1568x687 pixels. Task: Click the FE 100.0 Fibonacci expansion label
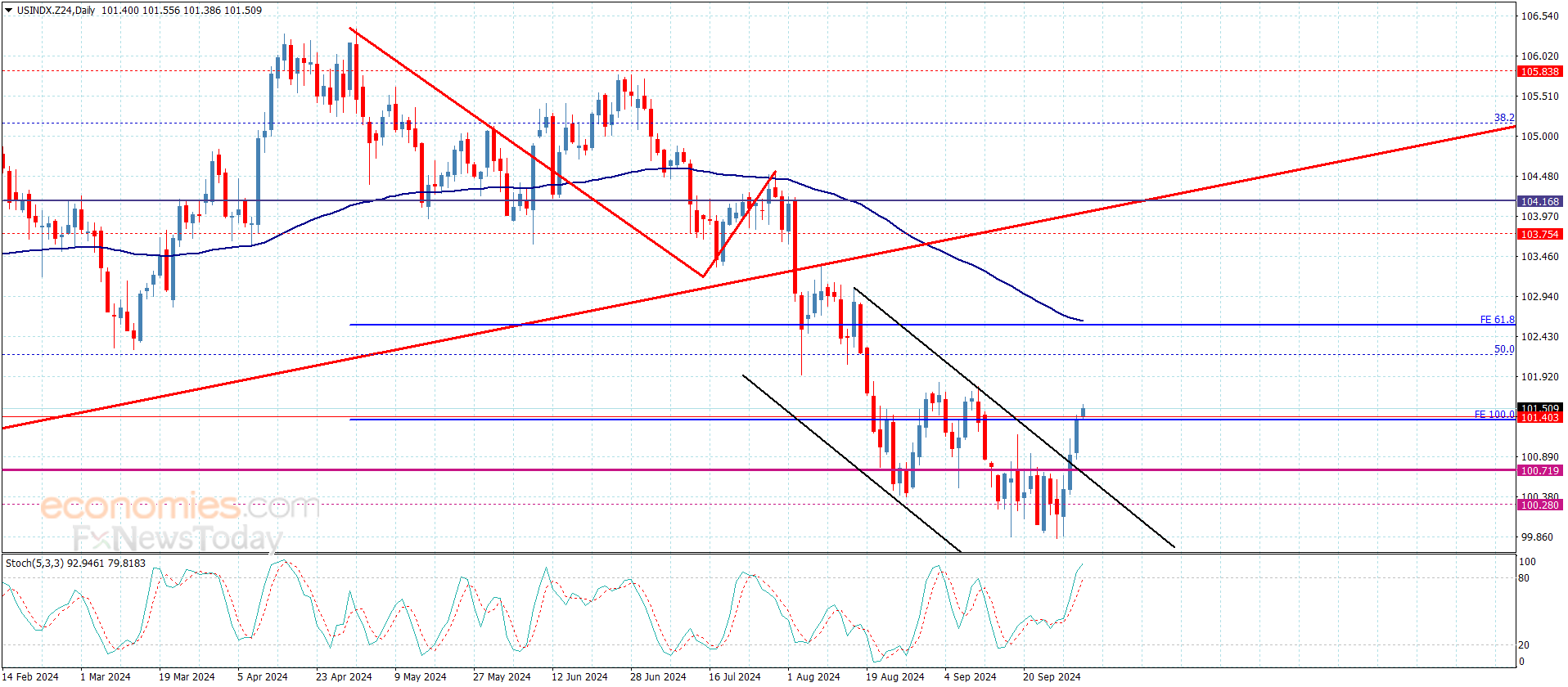tap(1494, 415)
